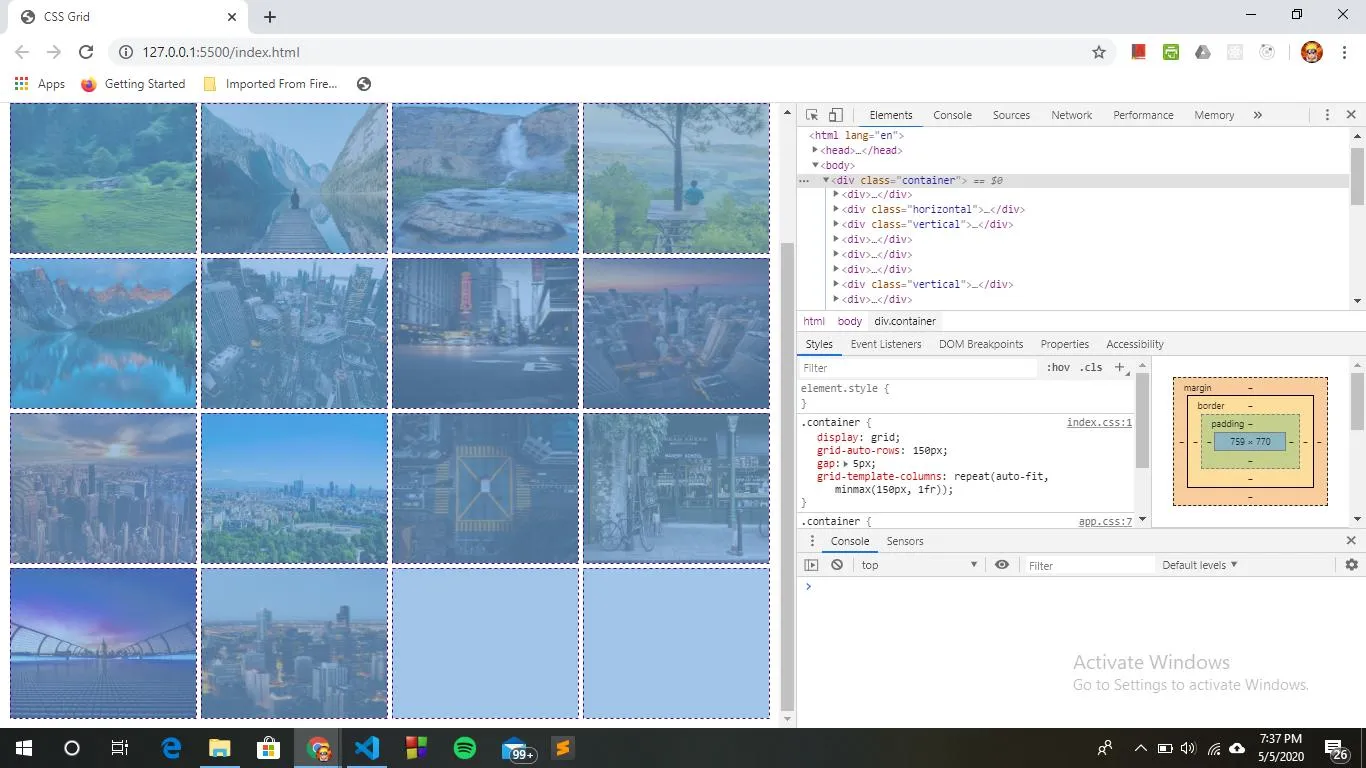Clear the console with the ban icon
This screenshot has height=768, width=1366.
click(x=837, y=565)
